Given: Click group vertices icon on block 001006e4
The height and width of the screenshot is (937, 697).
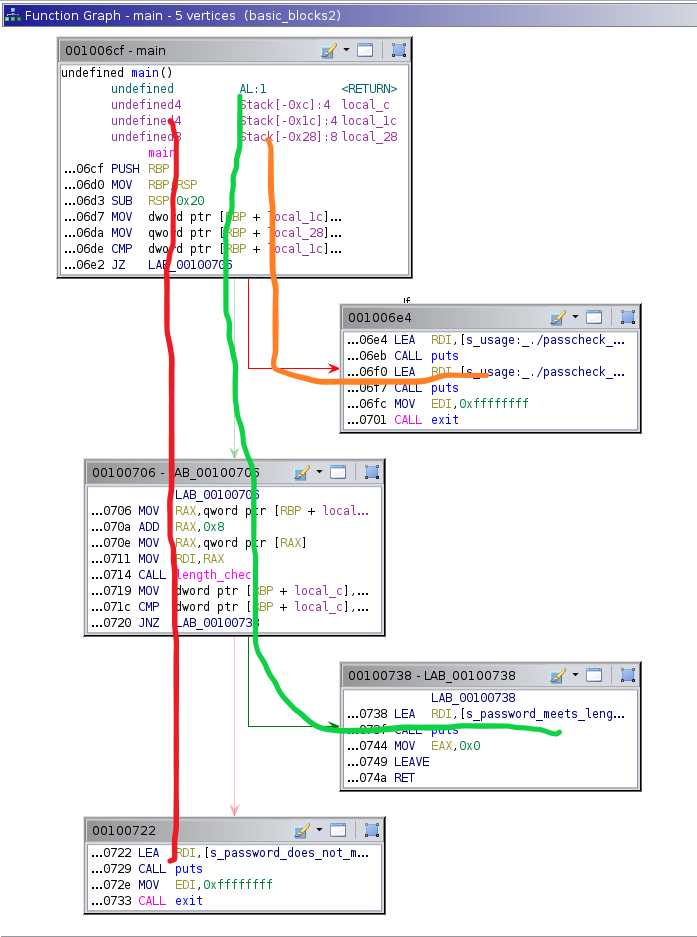Looking at the screenshot, I should [x=627, y=317].
